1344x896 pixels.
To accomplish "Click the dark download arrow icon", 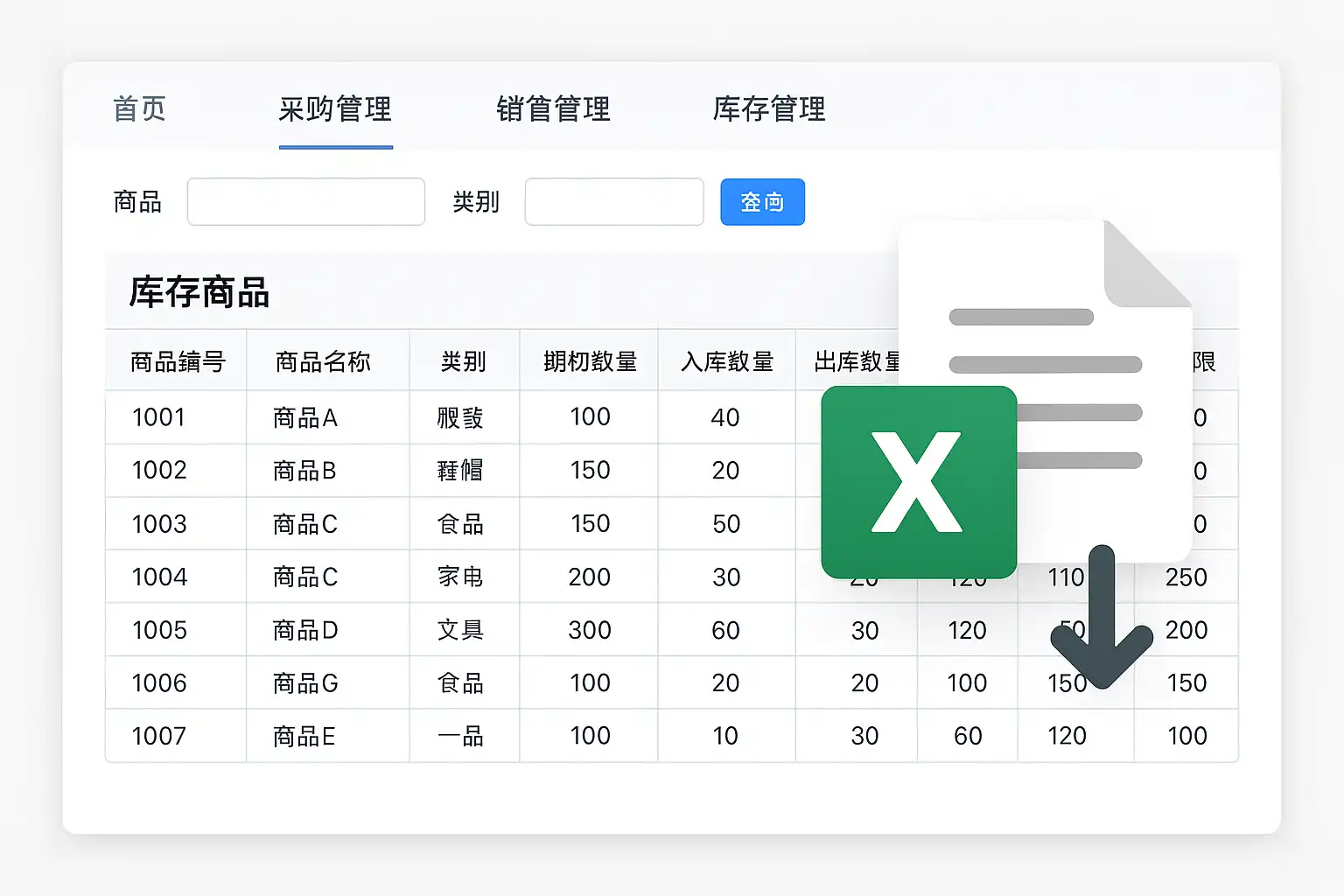I will [x=1102, y=617].
